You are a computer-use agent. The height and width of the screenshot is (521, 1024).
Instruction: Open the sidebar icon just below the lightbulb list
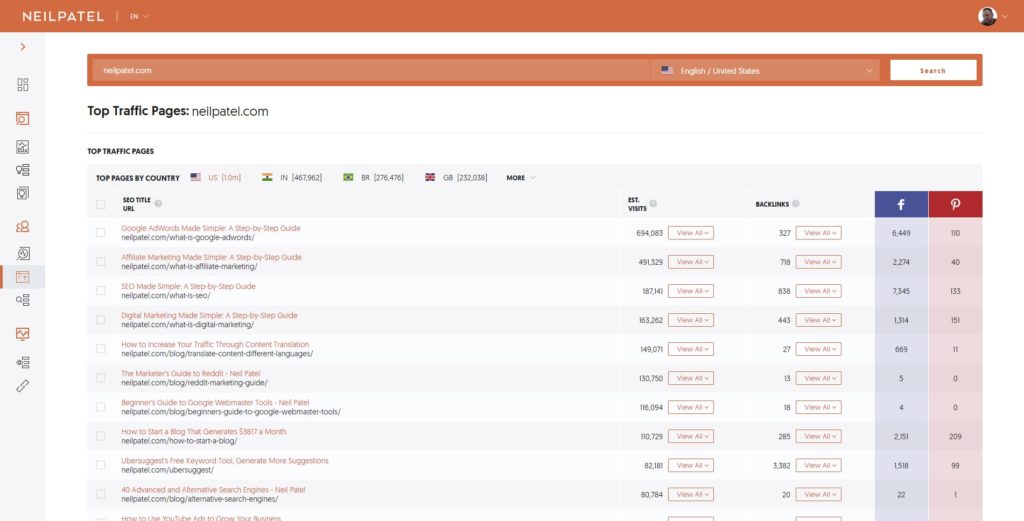[23, 193]
